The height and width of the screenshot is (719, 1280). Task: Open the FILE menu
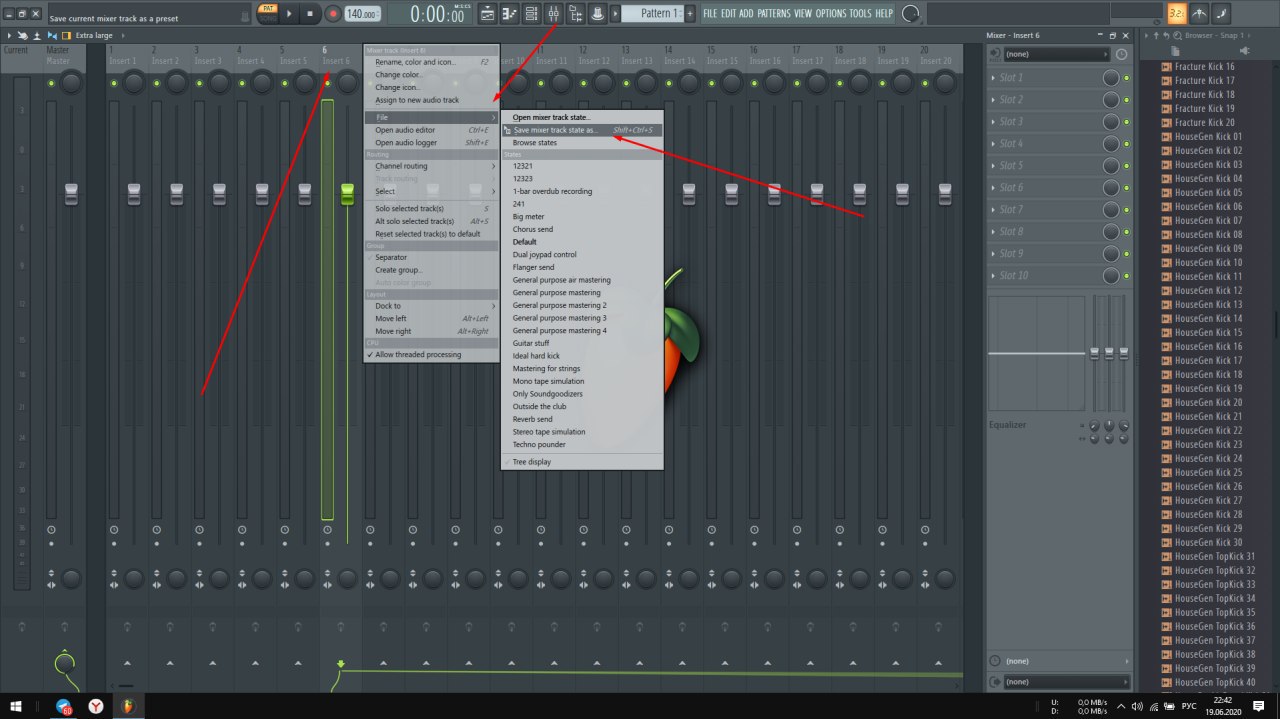[x=710, y=13]
